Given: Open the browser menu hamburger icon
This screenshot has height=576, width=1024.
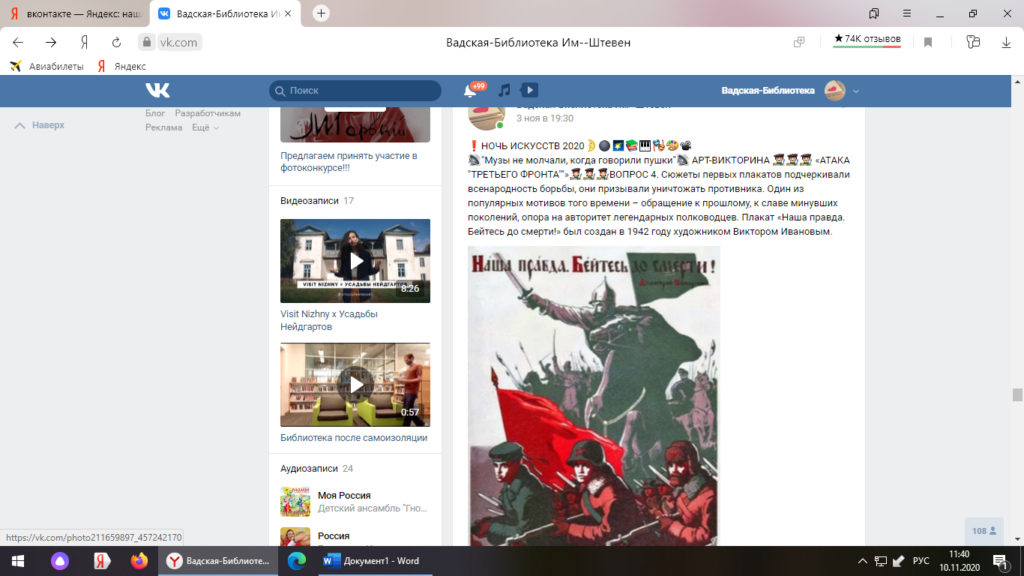Looking at the screenshot, I should (x=907, y=14).
